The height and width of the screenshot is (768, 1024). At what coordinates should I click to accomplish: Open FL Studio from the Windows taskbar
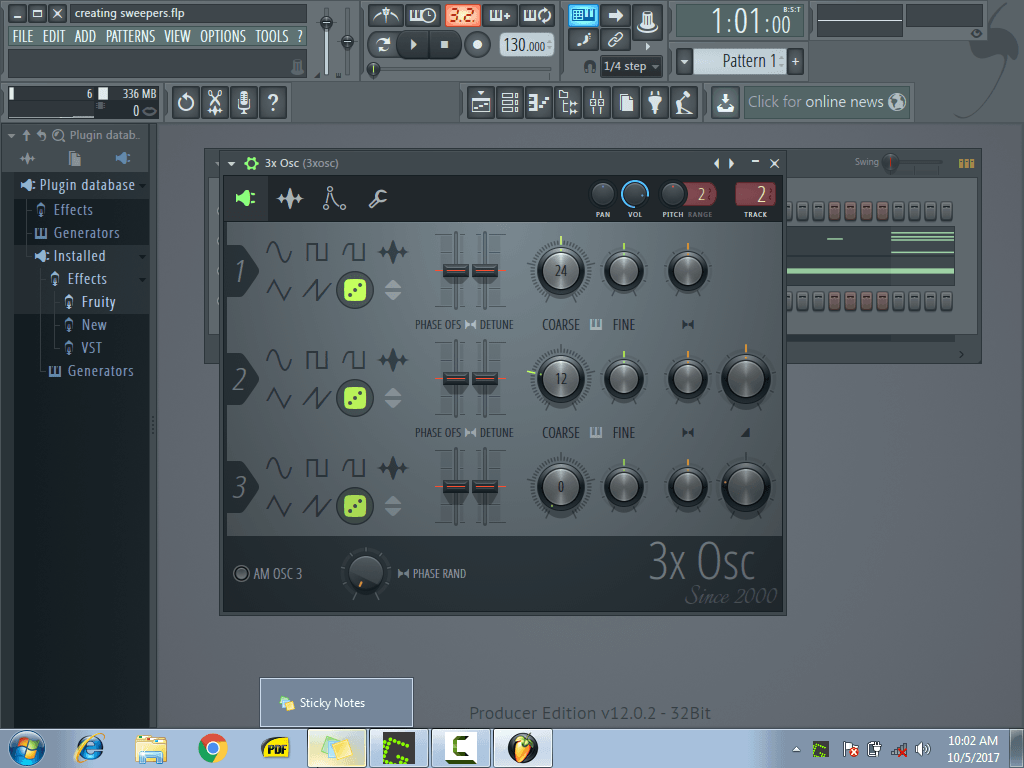pos(522,748)
